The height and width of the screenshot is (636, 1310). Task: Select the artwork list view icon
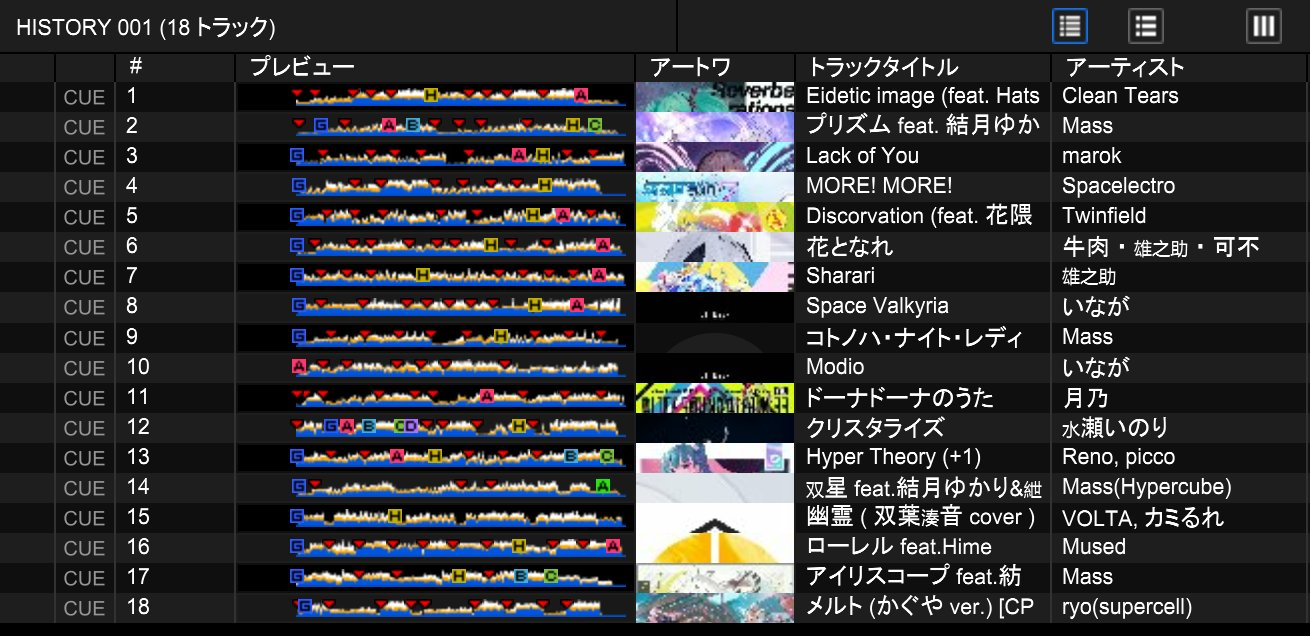1145,26
